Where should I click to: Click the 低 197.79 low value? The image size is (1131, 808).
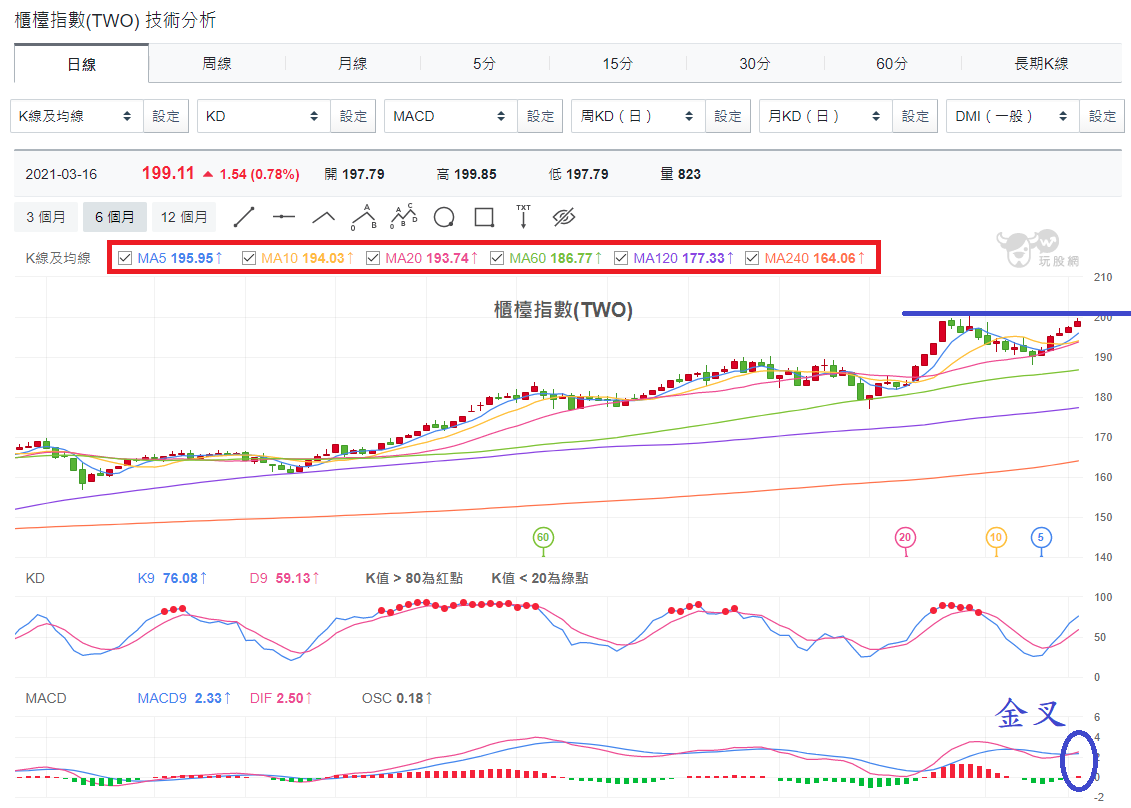pyautogui.click(x=578, y=175)
